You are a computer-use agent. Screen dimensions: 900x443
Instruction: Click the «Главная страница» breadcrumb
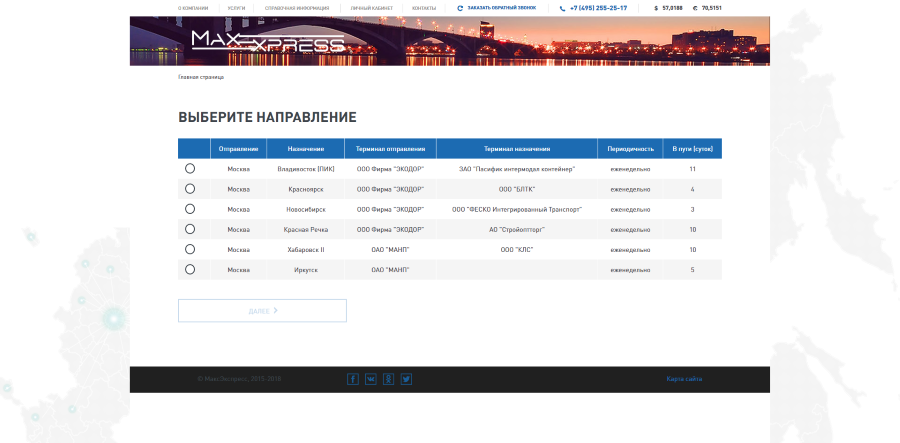click(x=201, y=77)
